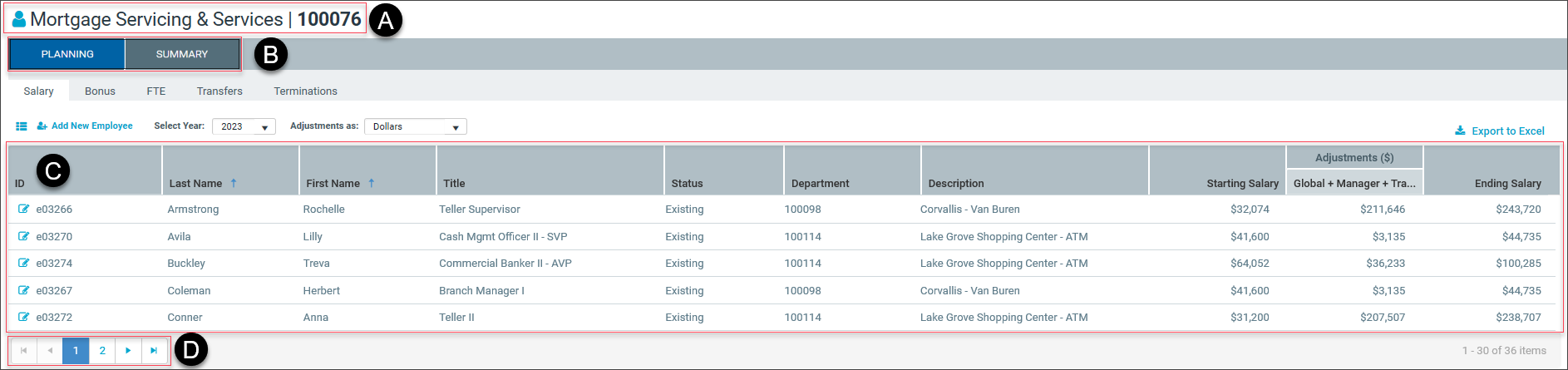The width and height of the screenshot is (1568, 370).
Task: Go to the next page arrow
Action: 128,350
